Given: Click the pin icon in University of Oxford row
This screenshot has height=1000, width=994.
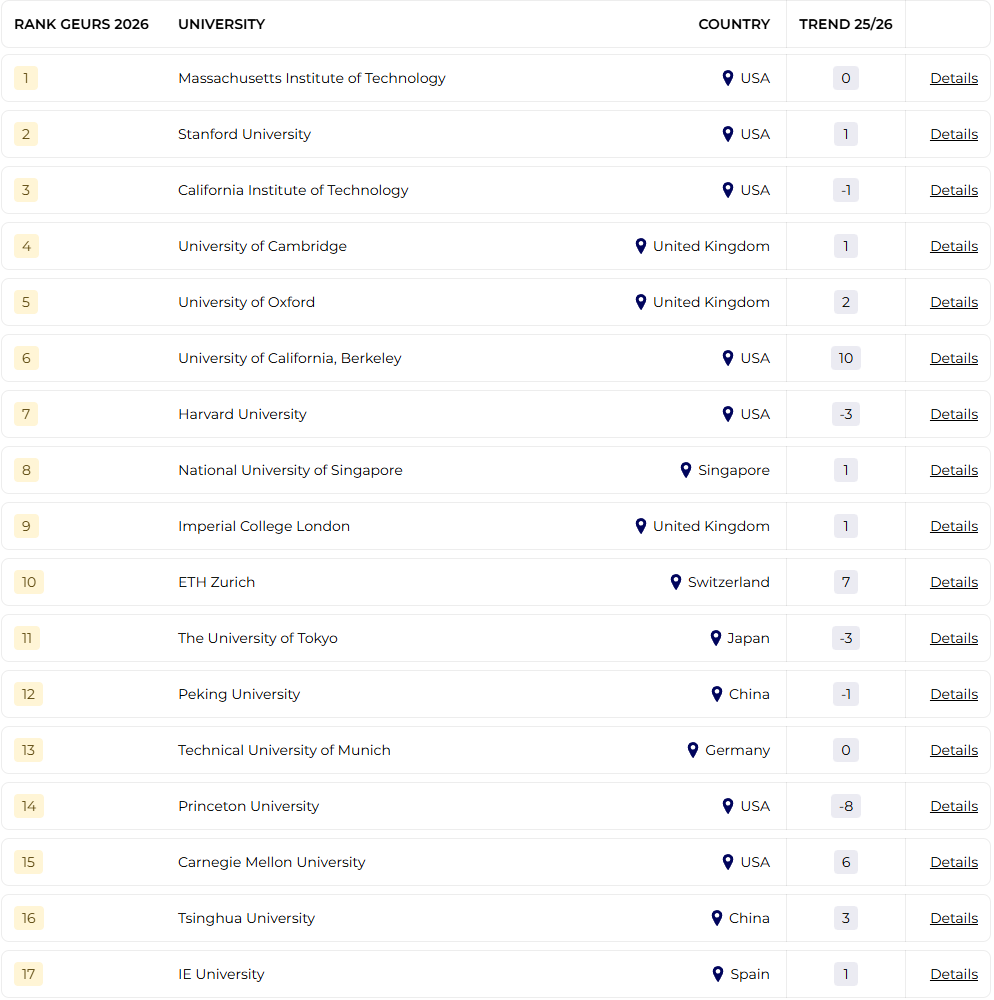Looking at the screenshot, I should point(641,302).
